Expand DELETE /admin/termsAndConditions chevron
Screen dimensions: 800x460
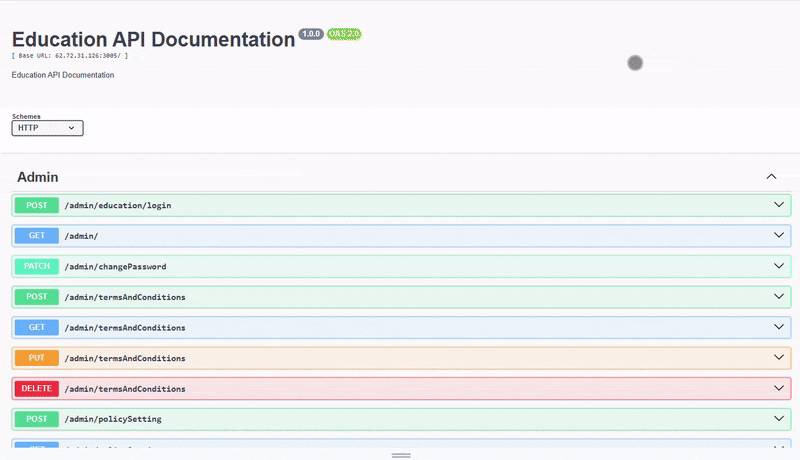(779, 388)
